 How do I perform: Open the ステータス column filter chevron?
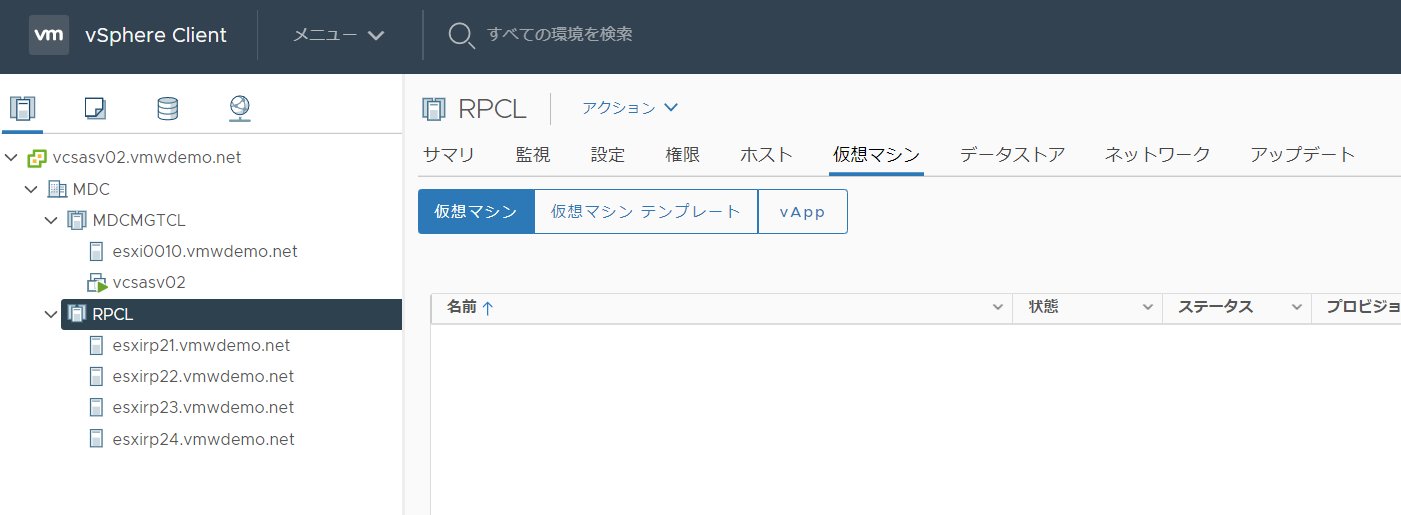pyautogui.click(x=1297, y=308)
